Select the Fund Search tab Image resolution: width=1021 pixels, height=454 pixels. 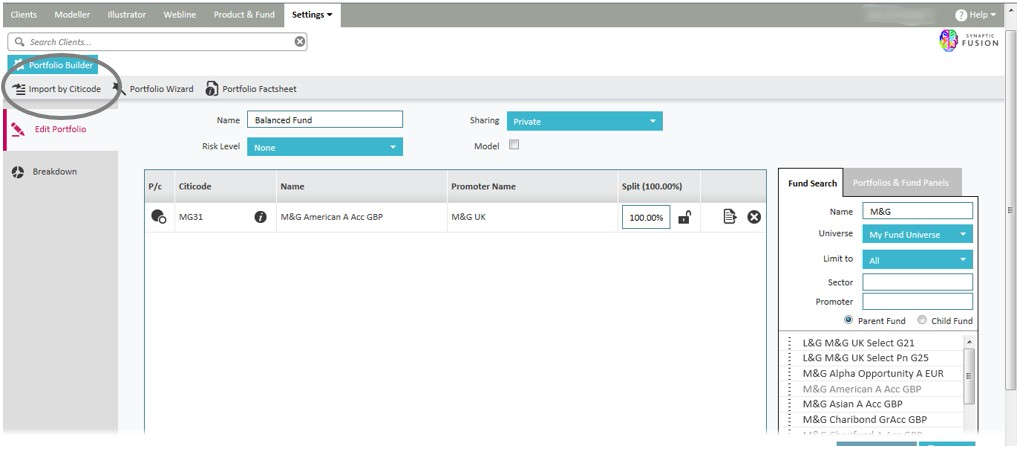click(812, 184)
